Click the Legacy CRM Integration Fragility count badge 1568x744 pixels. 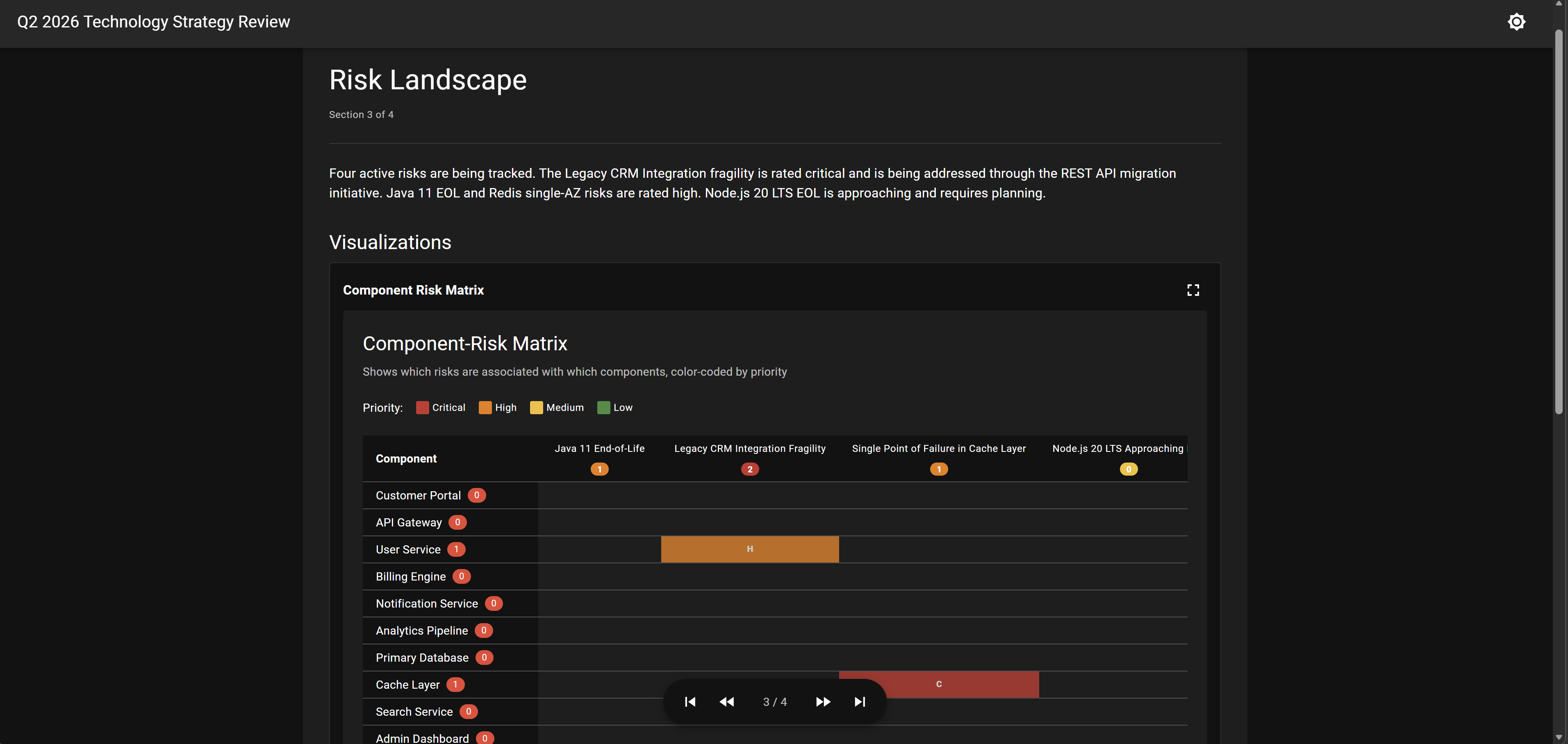click(x=749, y=469)
